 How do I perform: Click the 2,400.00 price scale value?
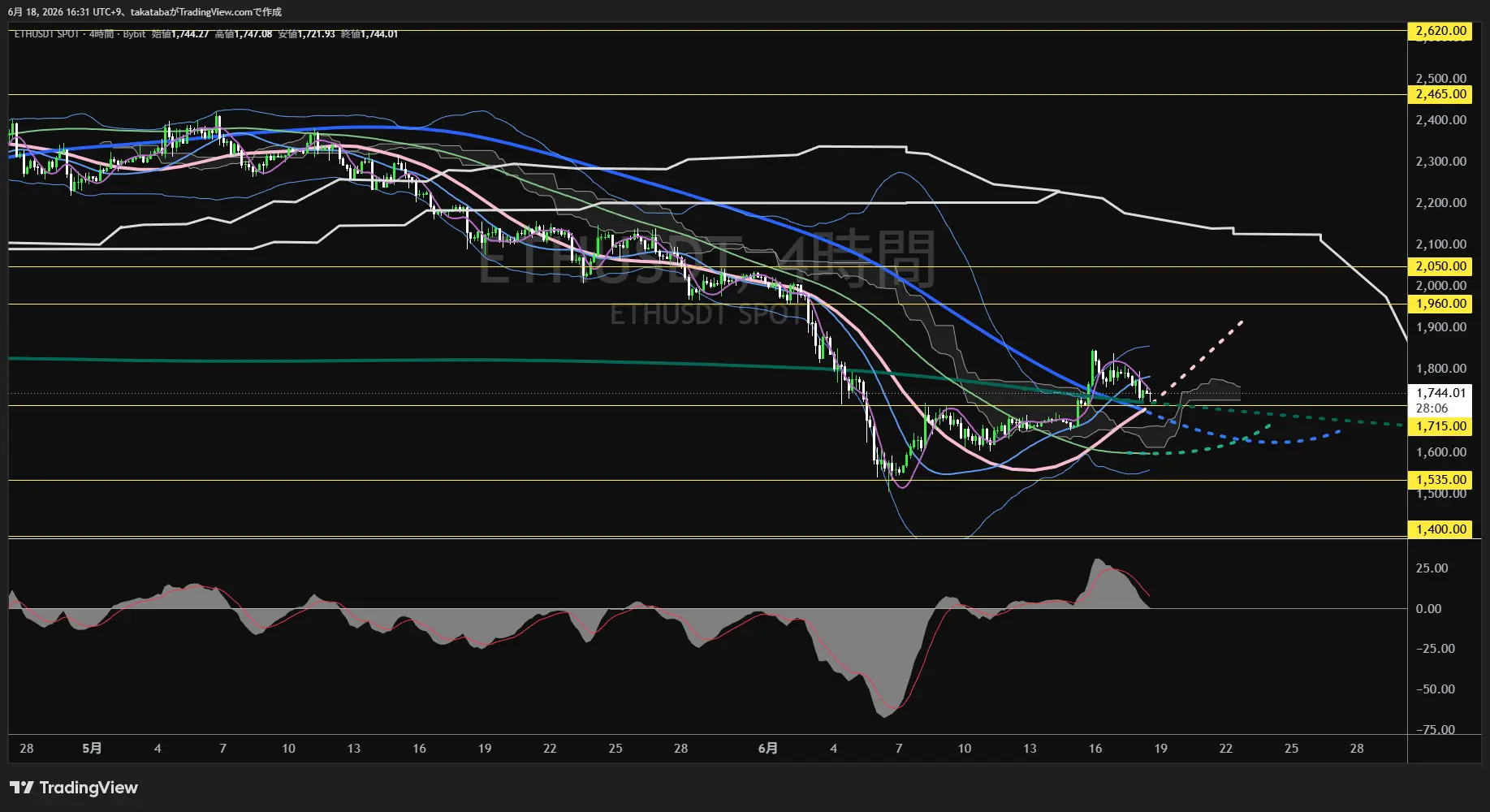(1441, 120)
